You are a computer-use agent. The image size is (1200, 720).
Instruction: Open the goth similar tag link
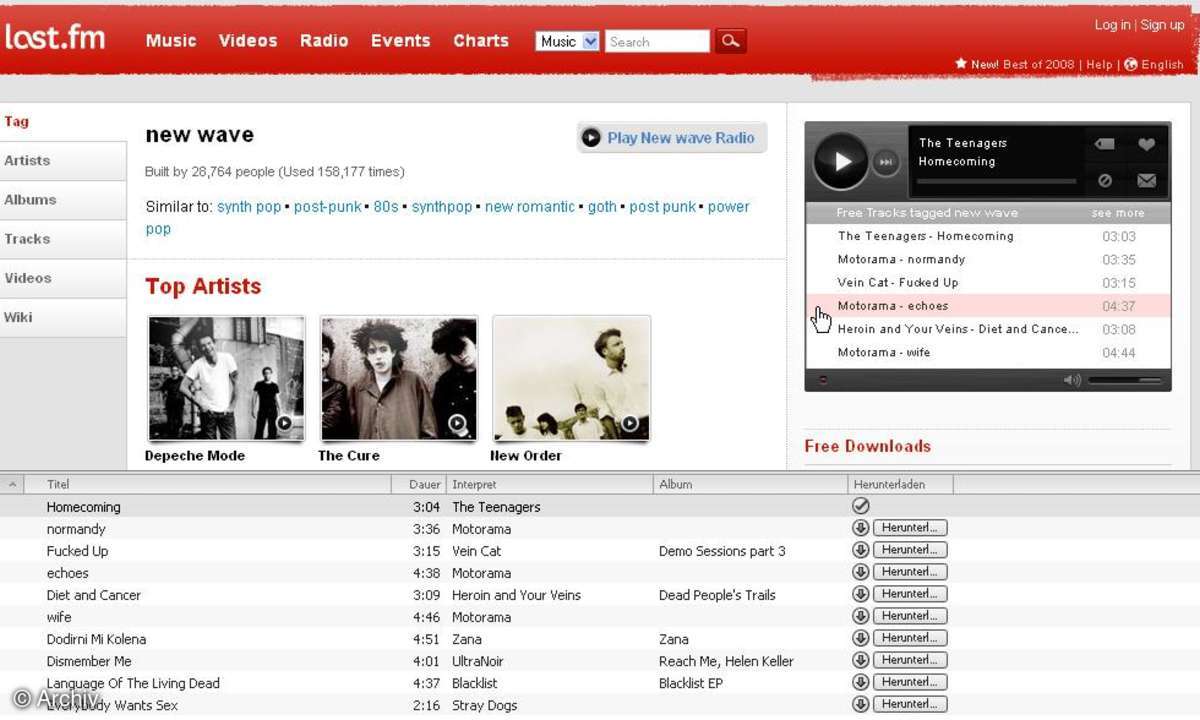pos(602,207)
